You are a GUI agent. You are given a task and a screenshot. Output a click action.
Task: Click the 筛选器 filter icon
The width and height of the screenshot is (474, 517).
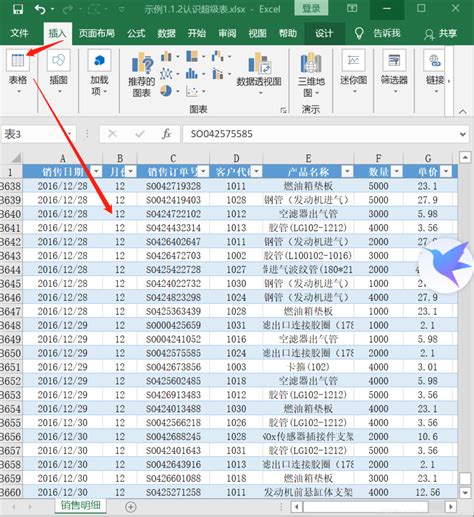[394, 60]
